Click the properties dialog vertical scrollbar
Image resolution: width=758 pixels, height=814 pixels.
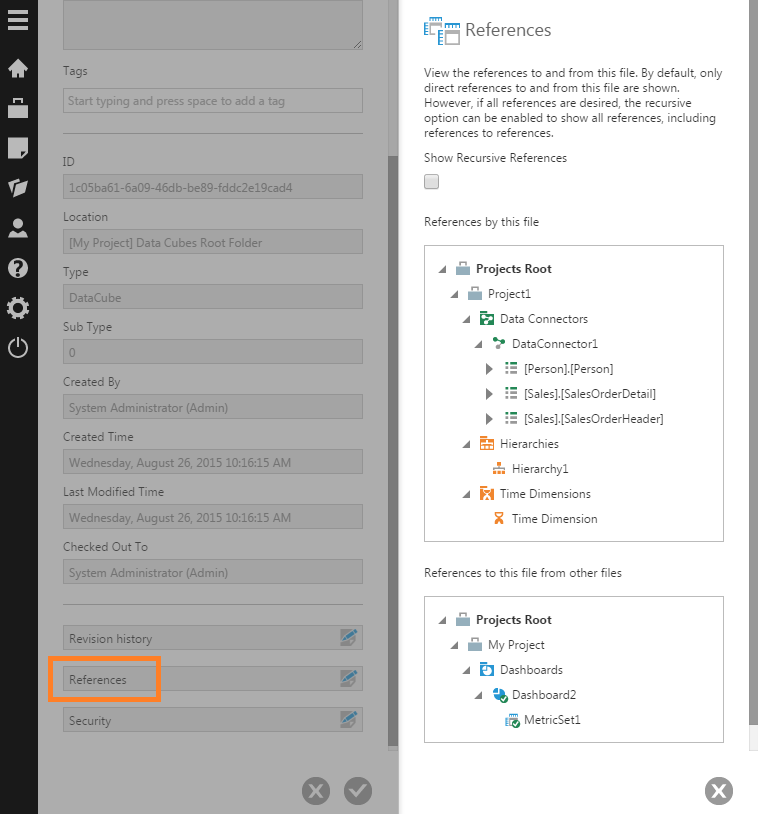393,452
